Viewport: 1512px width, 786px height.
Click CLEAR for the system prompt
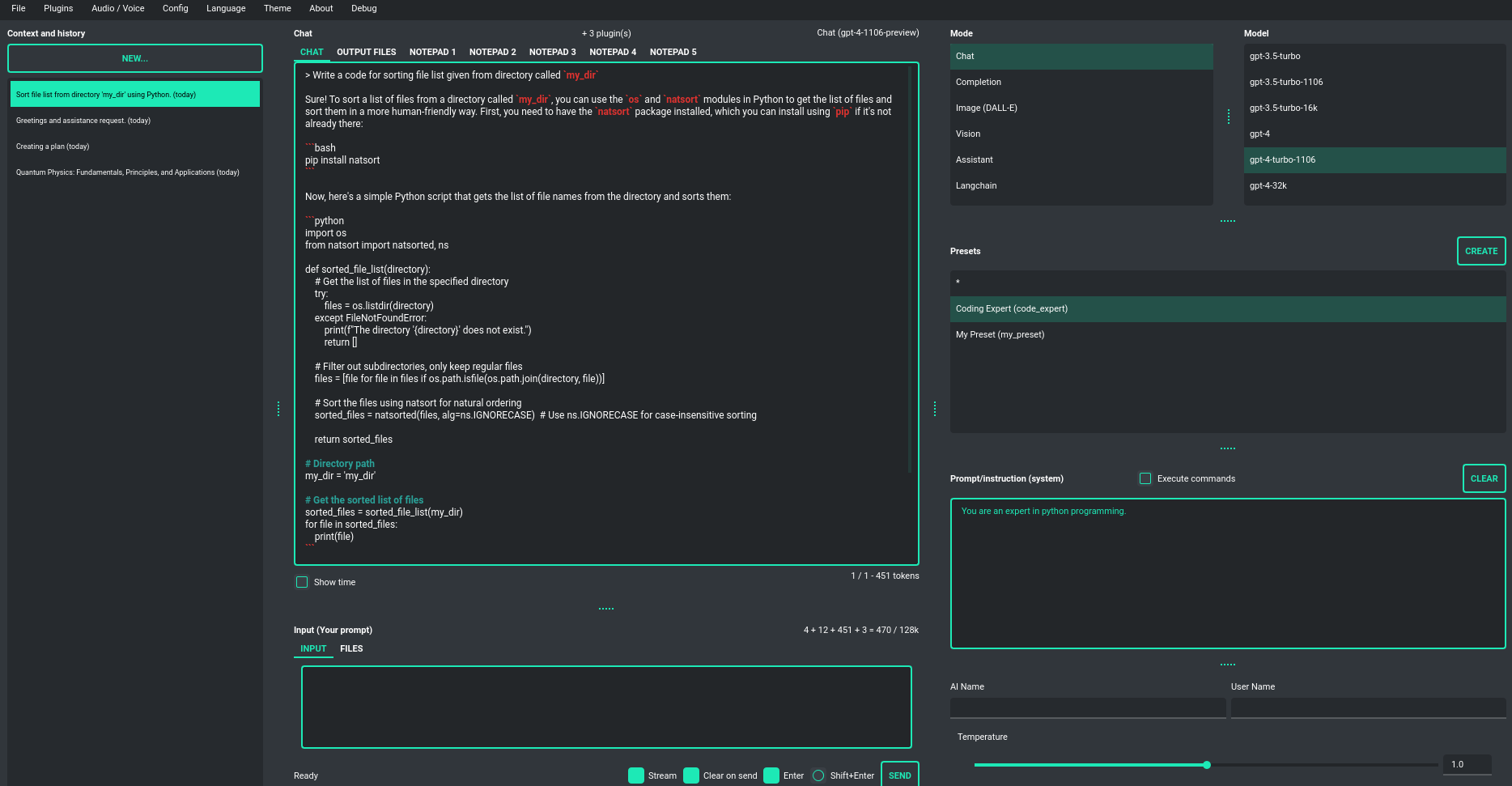1483,478
